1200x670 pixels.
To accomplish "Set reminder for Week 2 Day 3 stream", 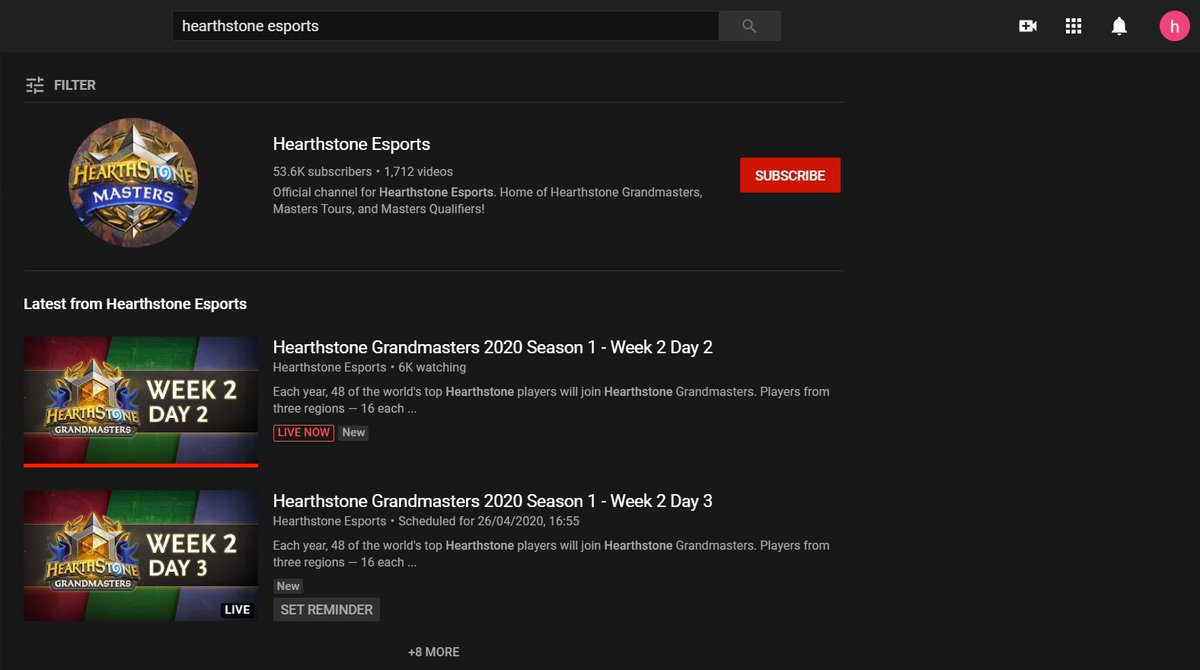I will tap(326, 609).
